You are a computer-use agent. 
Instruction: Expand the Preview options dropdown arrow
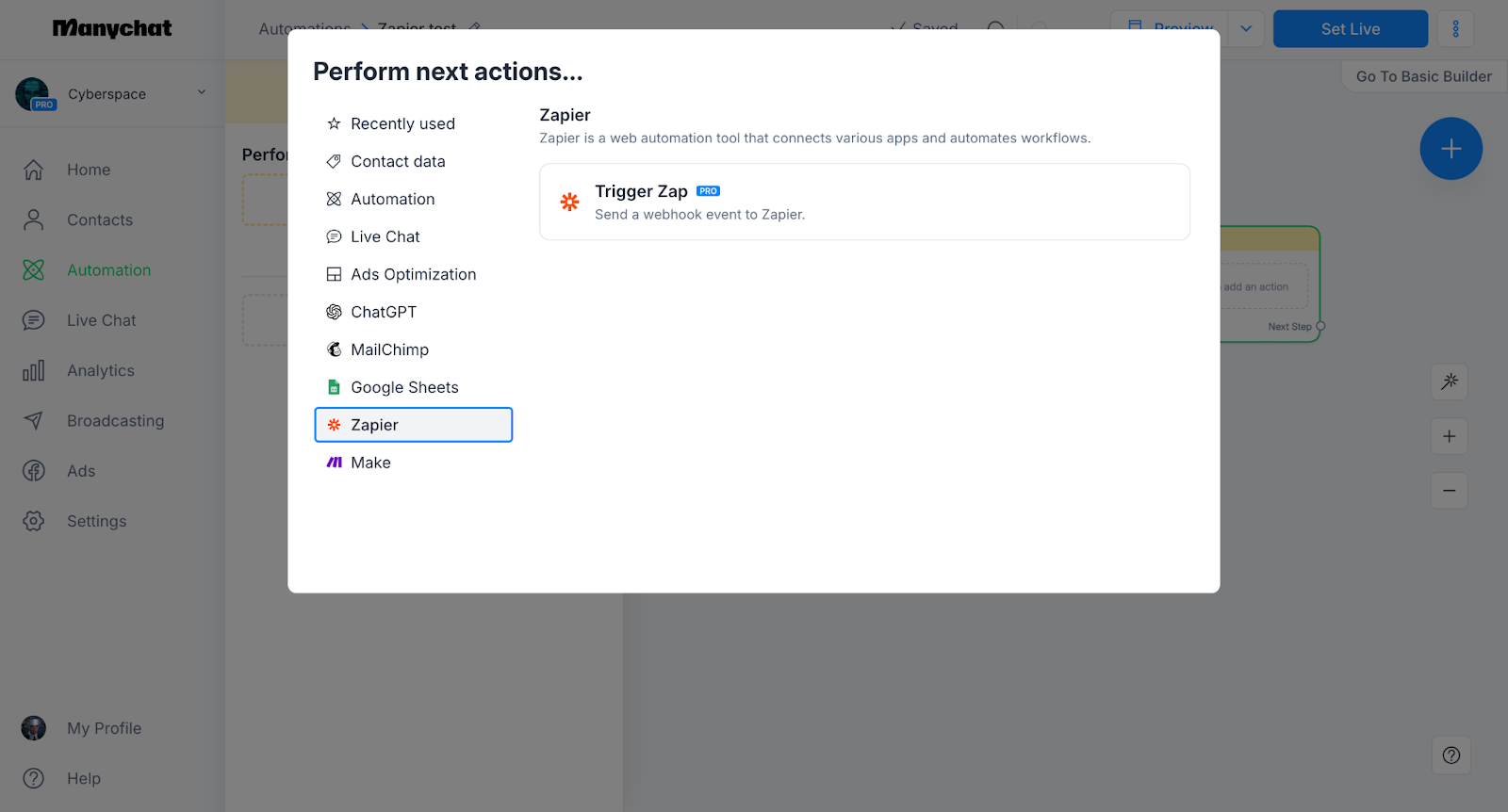click(x=1246, y=28)
